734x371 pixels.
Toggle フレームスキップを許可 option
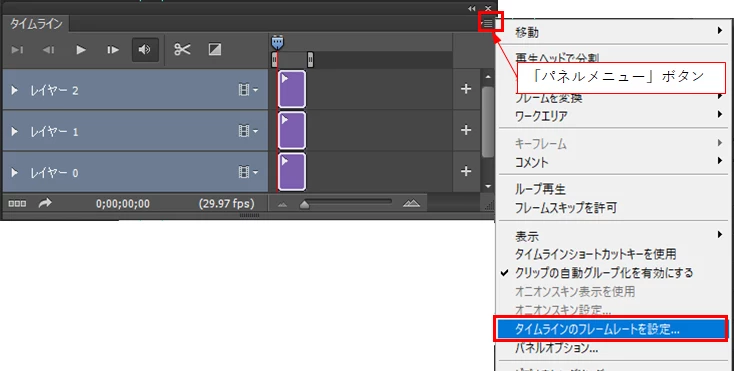[x=613, y=207]
